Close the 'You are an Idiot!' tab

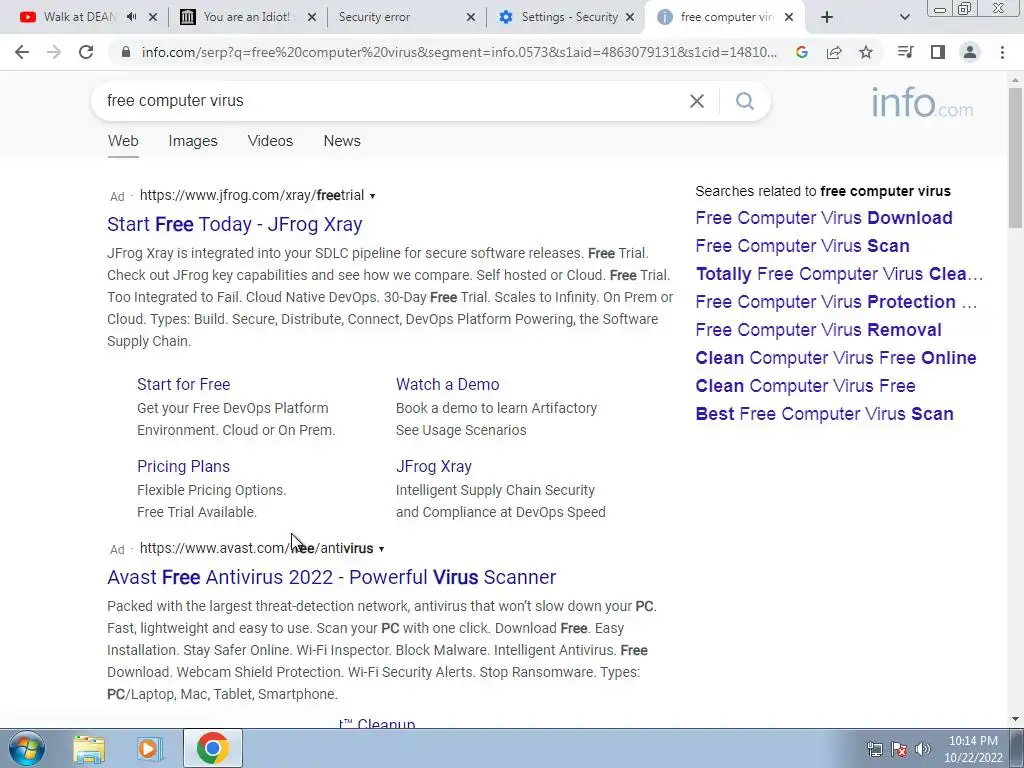coord(312,17)
